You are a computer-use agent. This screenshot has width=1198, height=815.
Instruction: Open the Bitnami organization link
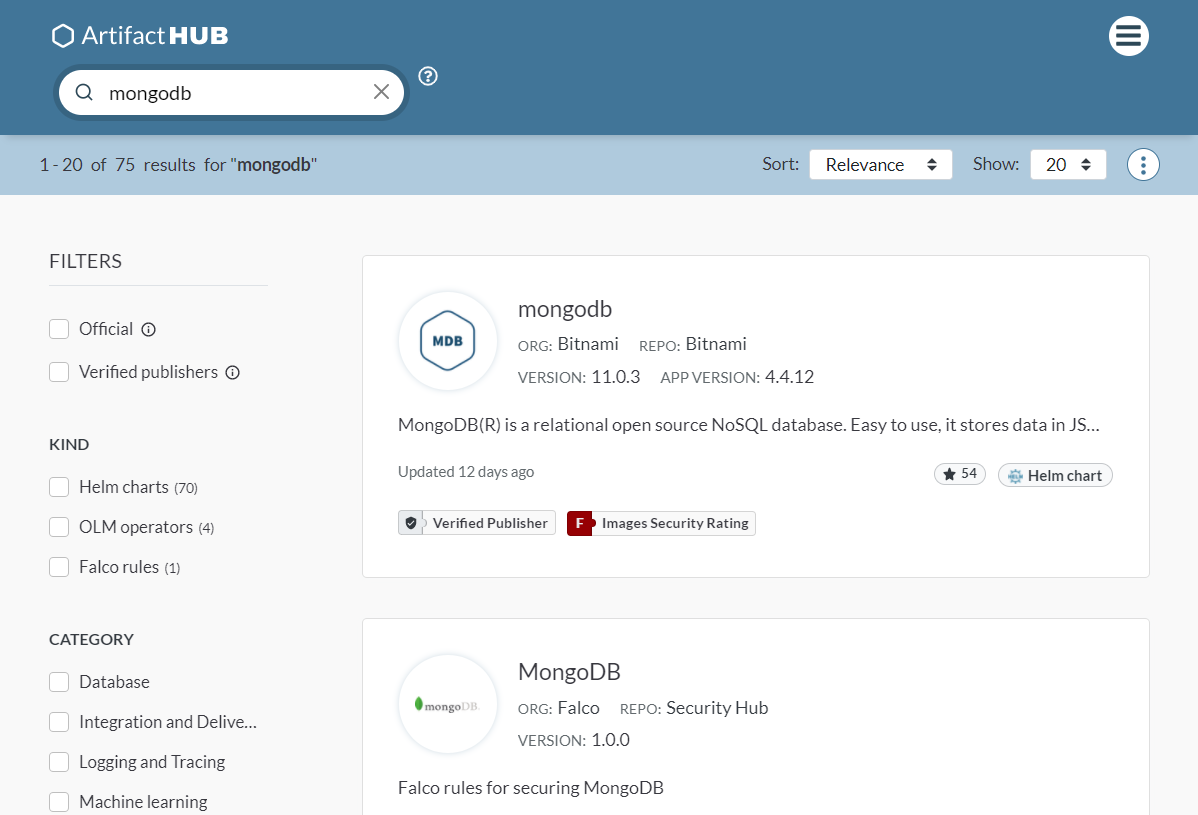(x=588, y=344)
